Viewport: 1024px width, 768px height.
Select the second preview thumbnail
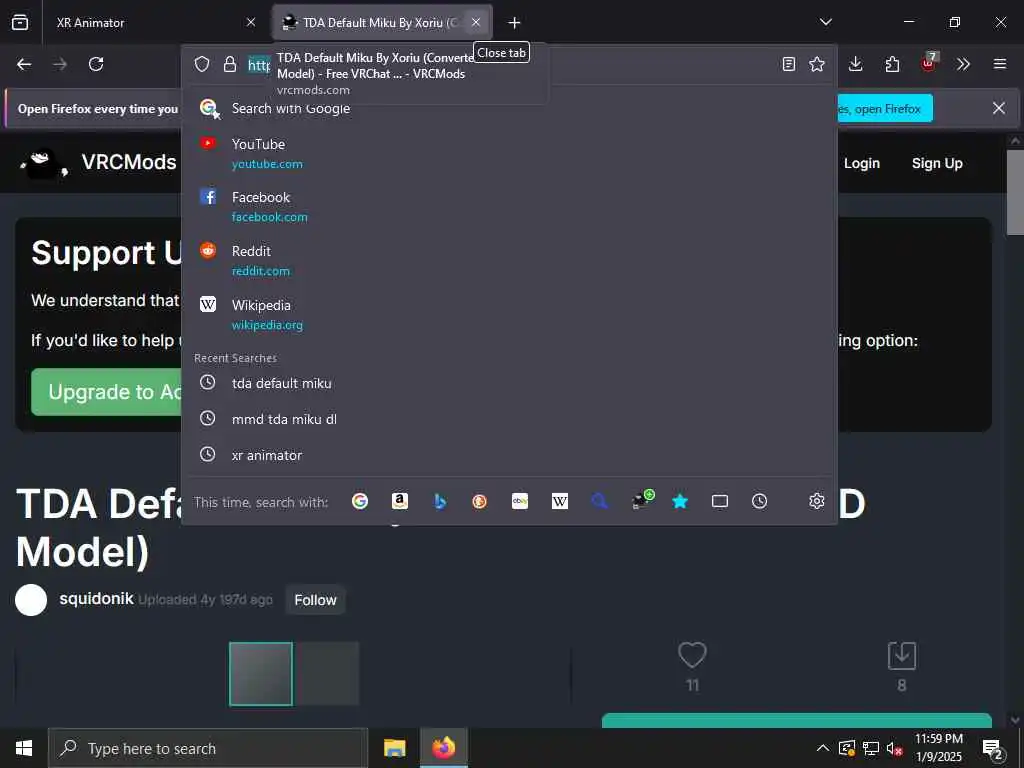click(x=327, y=673)
